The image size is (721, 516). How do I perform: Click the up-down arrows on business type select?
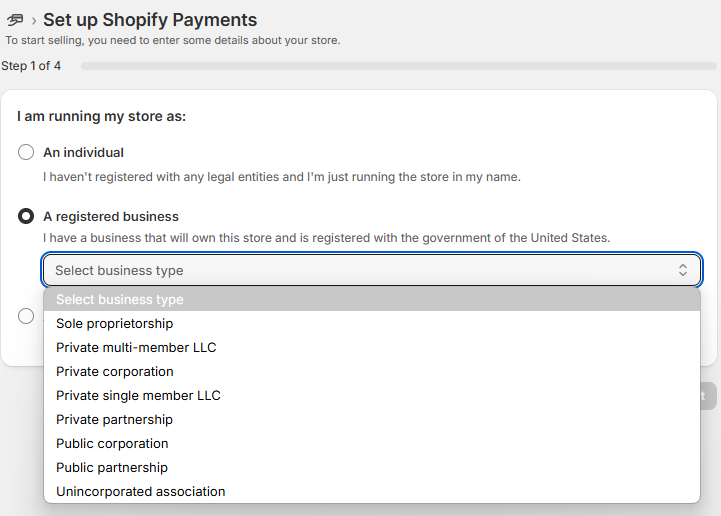tap(683, 270)
